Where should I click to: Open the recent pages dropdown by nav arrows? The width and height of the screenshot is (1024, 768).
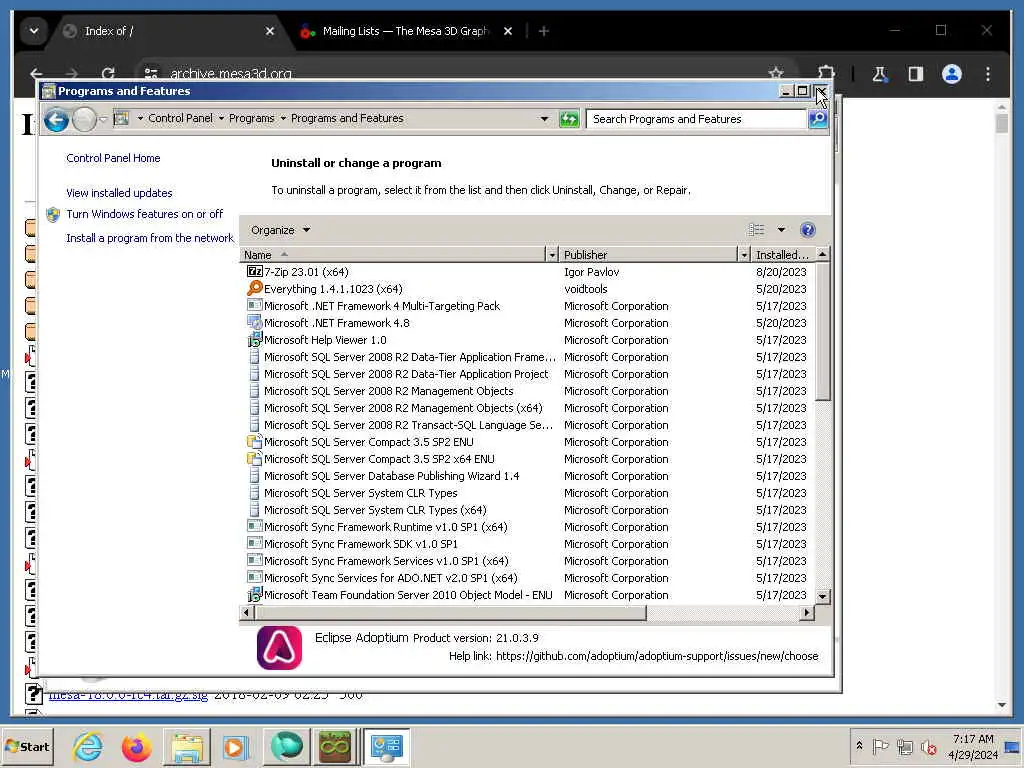point(103,119)
